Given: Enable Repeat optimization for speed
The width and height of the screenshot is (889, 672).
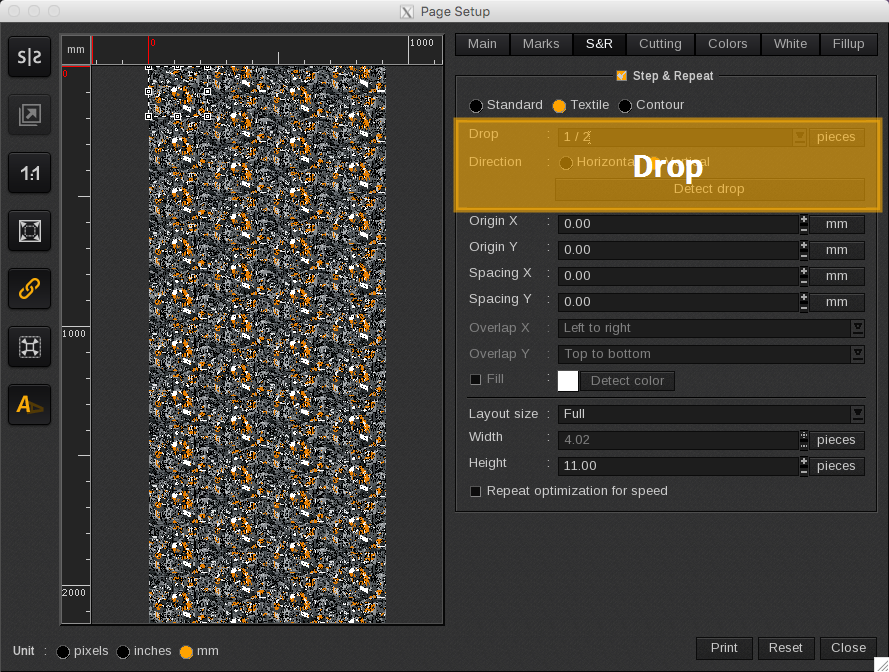Looking at the screenshot, I should pyautogui.click(x=476, y=491).
